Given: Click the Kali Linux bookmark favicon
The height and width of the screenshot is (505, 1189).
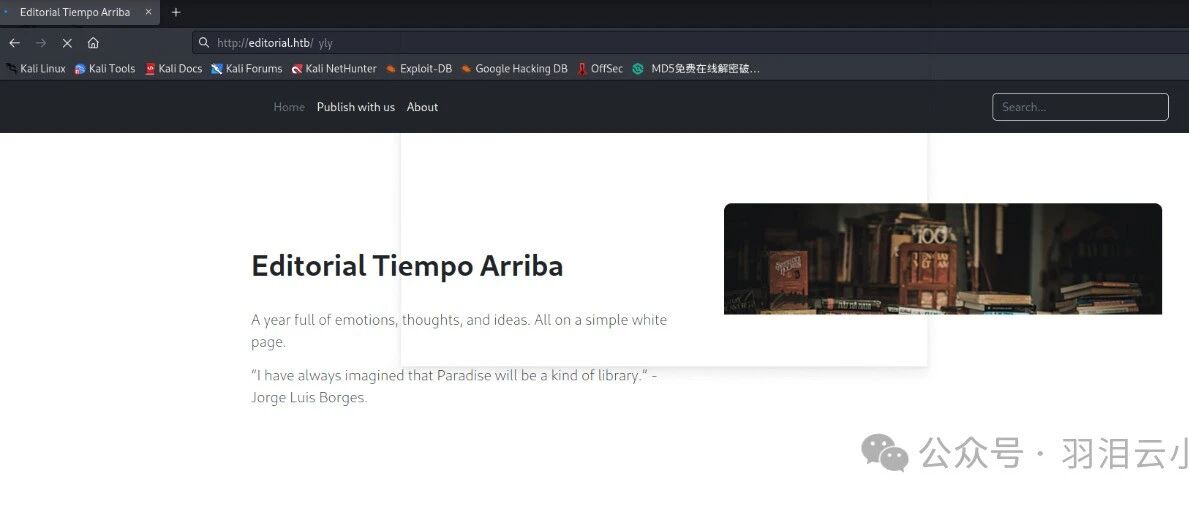Looking at the screenshot, I should pyautogui.click(x=11, y=68).
